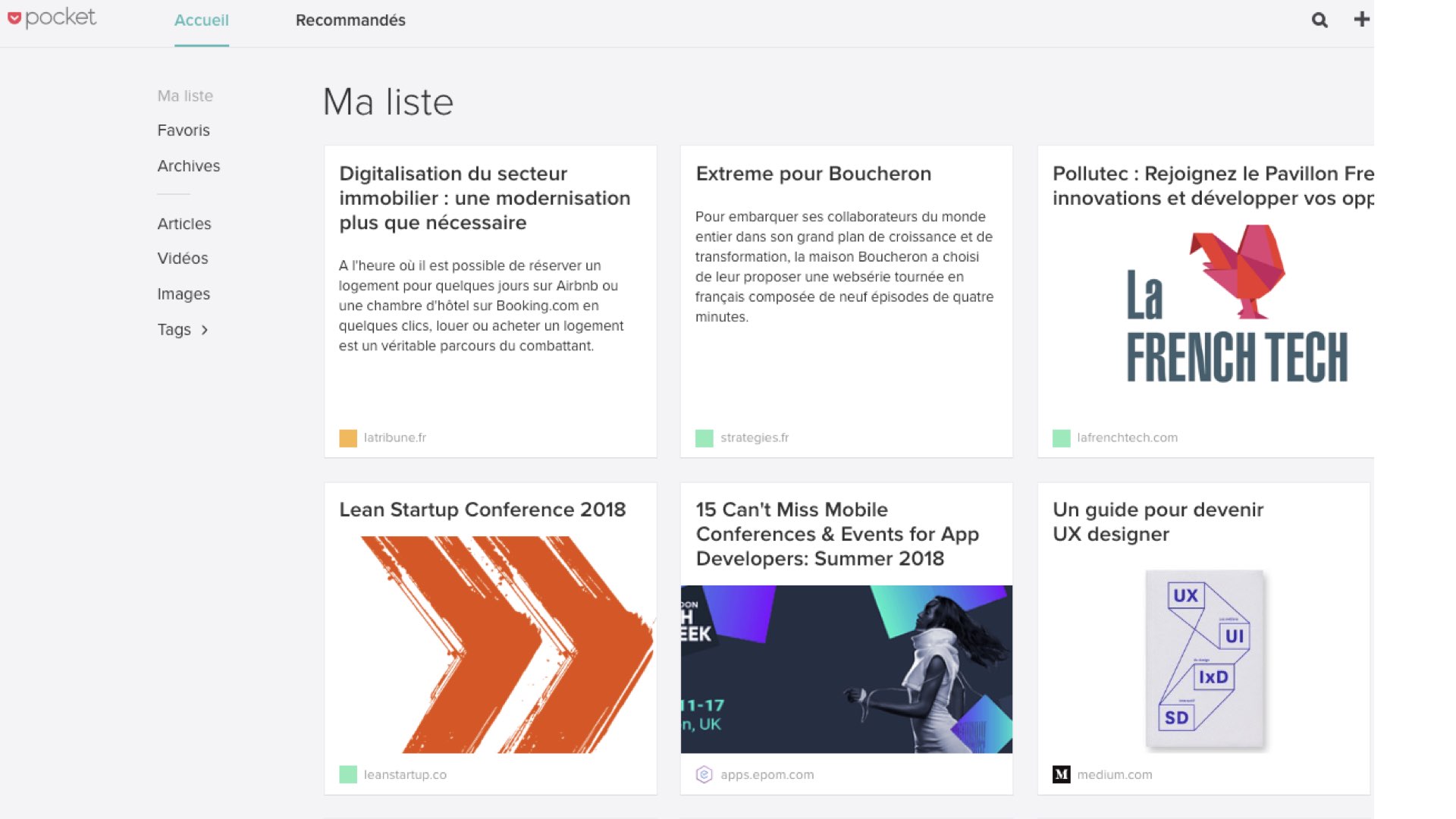Click the mobile conferences banner image
This screenshot has width=1456, height=819.
click(846, 669)
